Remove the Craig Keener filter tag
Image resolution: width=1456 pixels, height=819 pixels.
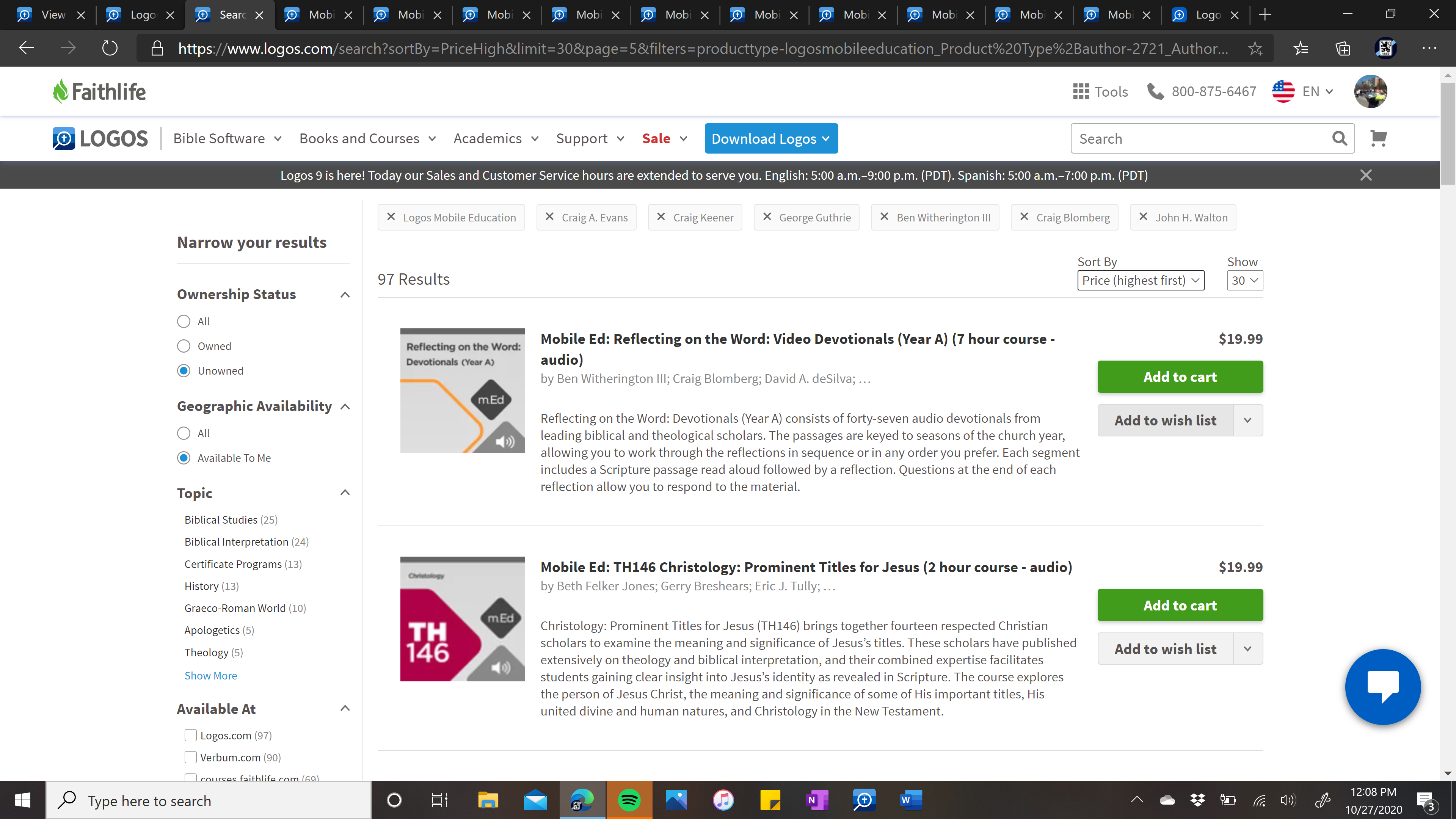pos(661,217)
